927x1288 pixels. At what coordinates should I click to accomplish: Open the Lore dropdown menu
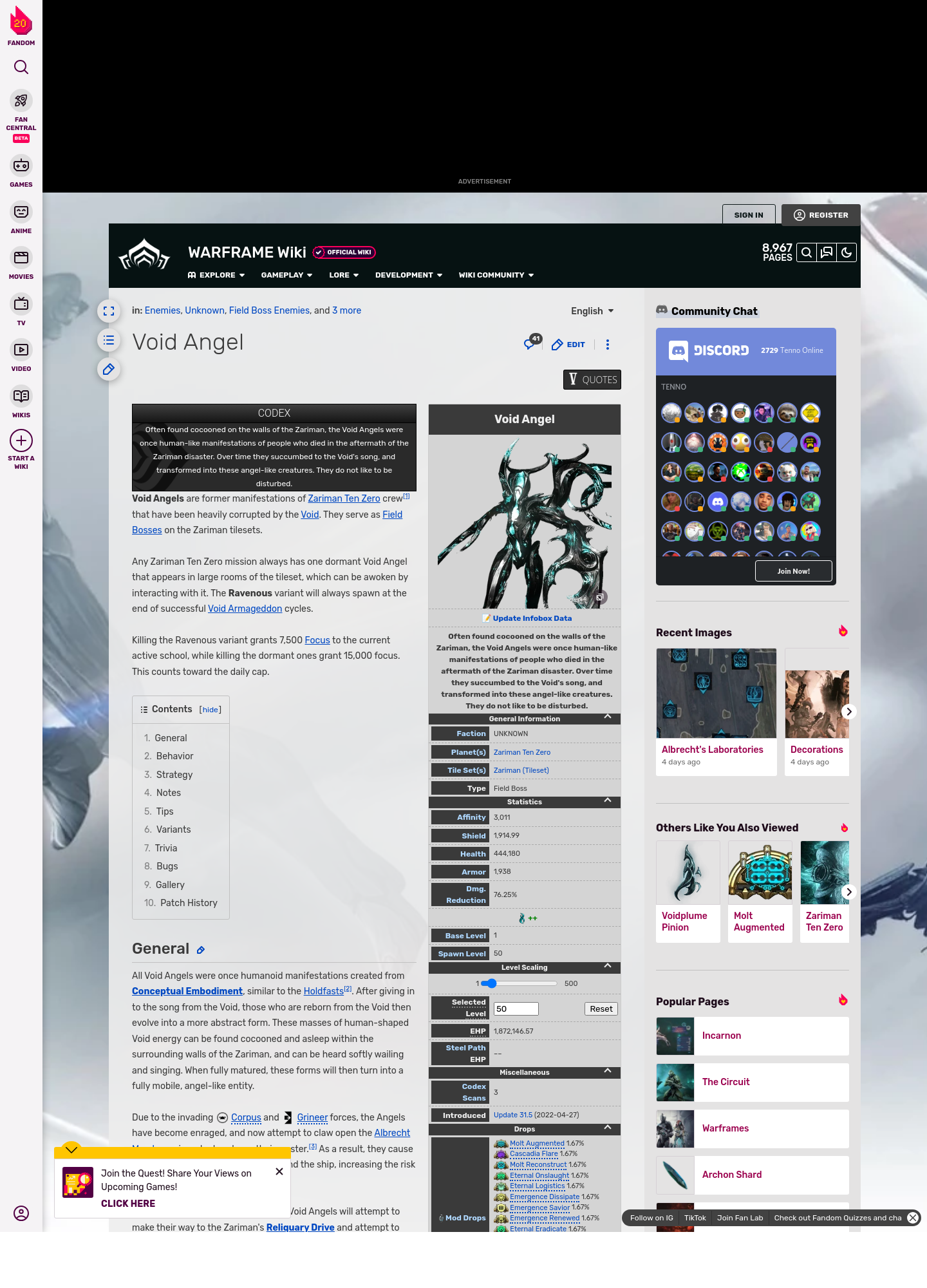(x=344, y=275)
